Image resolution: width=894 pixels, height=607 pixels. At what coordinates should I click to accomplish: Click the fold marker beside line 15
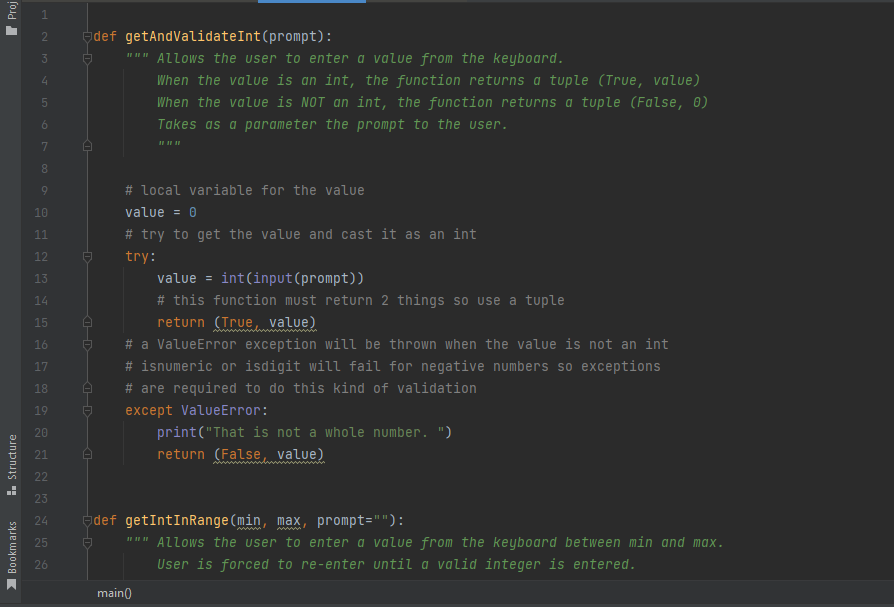tap(87, 322)
